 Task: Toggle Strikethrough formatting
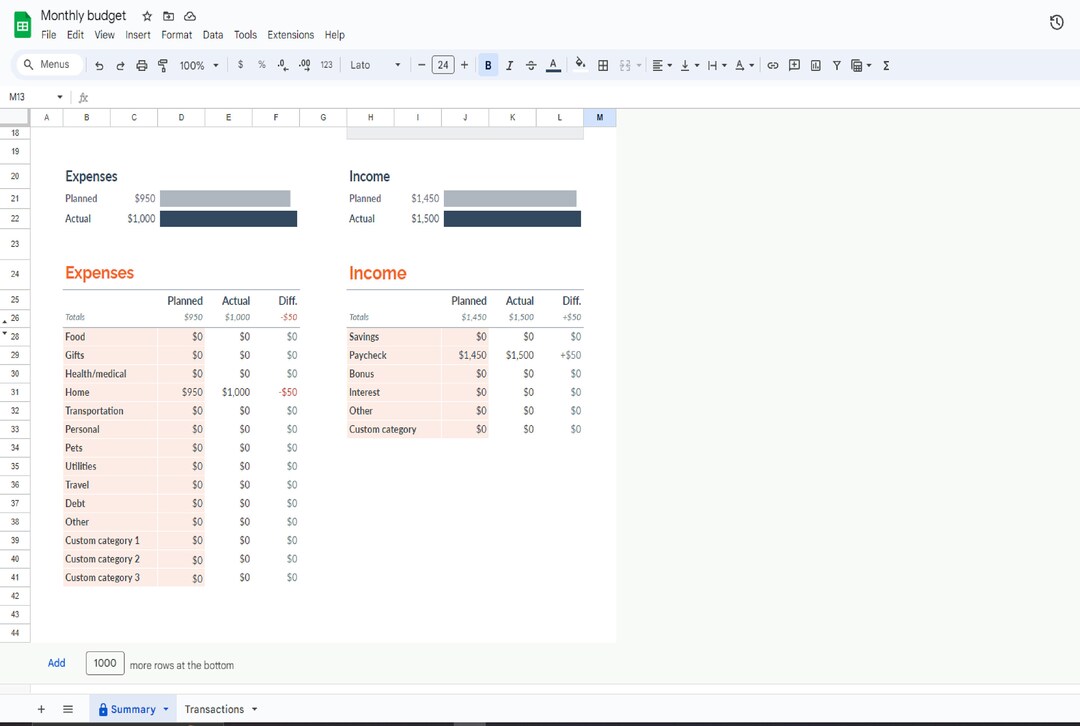point(531,65)
